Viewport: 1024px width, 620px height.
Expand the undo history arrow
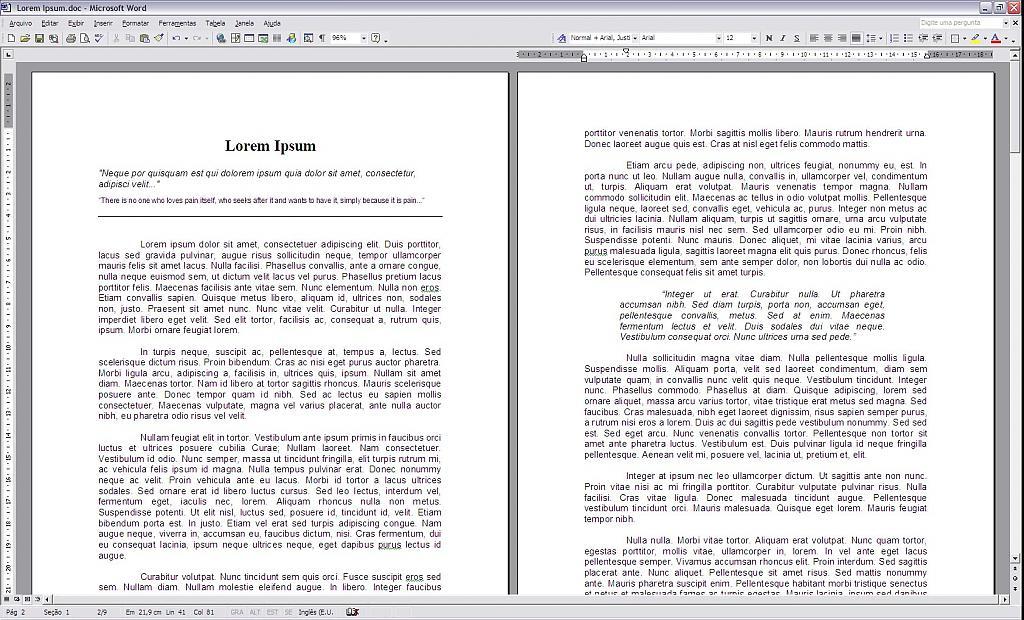pyautogui.click(x=186, y=39)
